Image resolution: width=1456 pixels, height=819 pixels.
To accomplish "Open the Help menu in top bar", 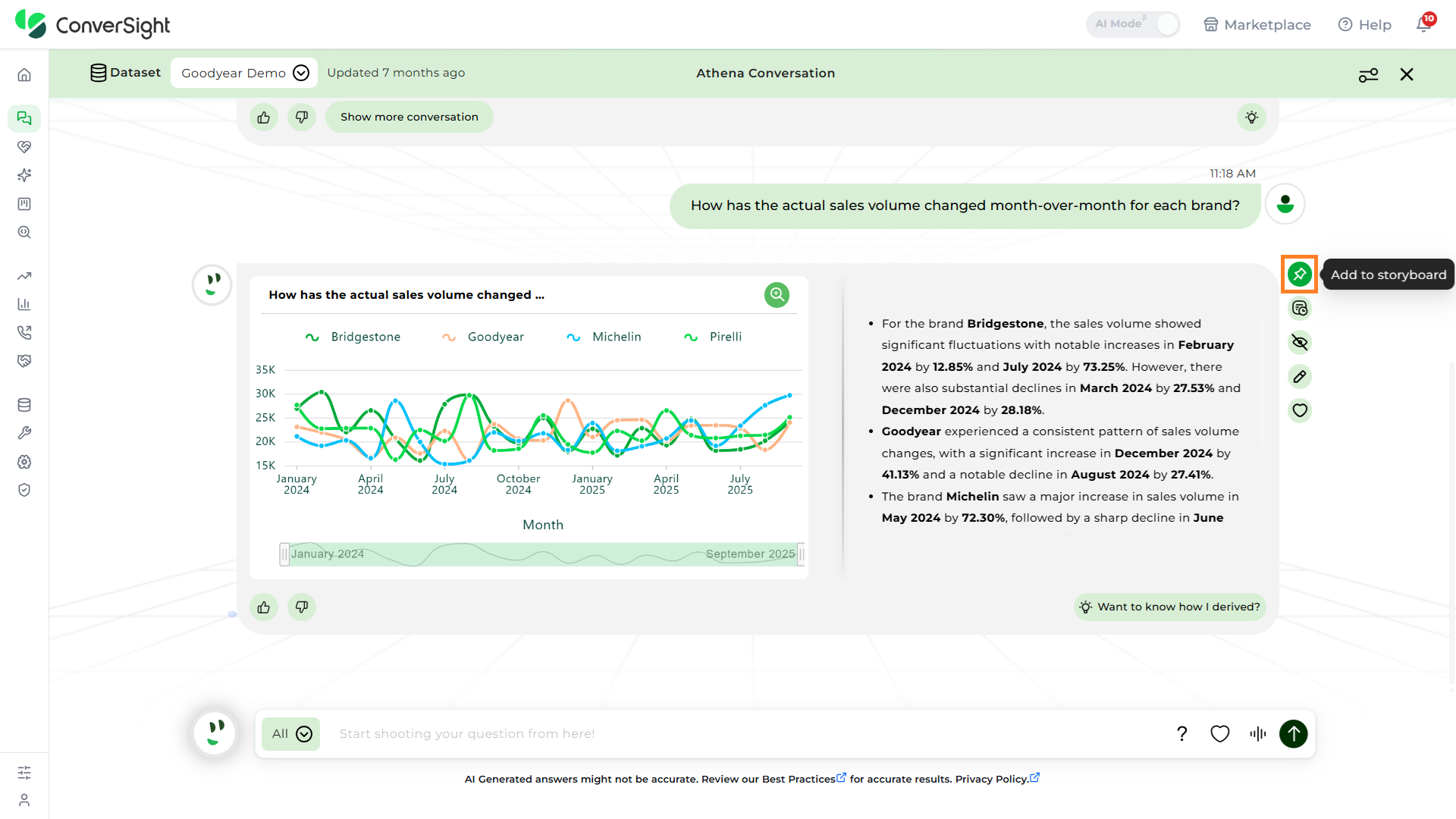I will point(1365,24).
